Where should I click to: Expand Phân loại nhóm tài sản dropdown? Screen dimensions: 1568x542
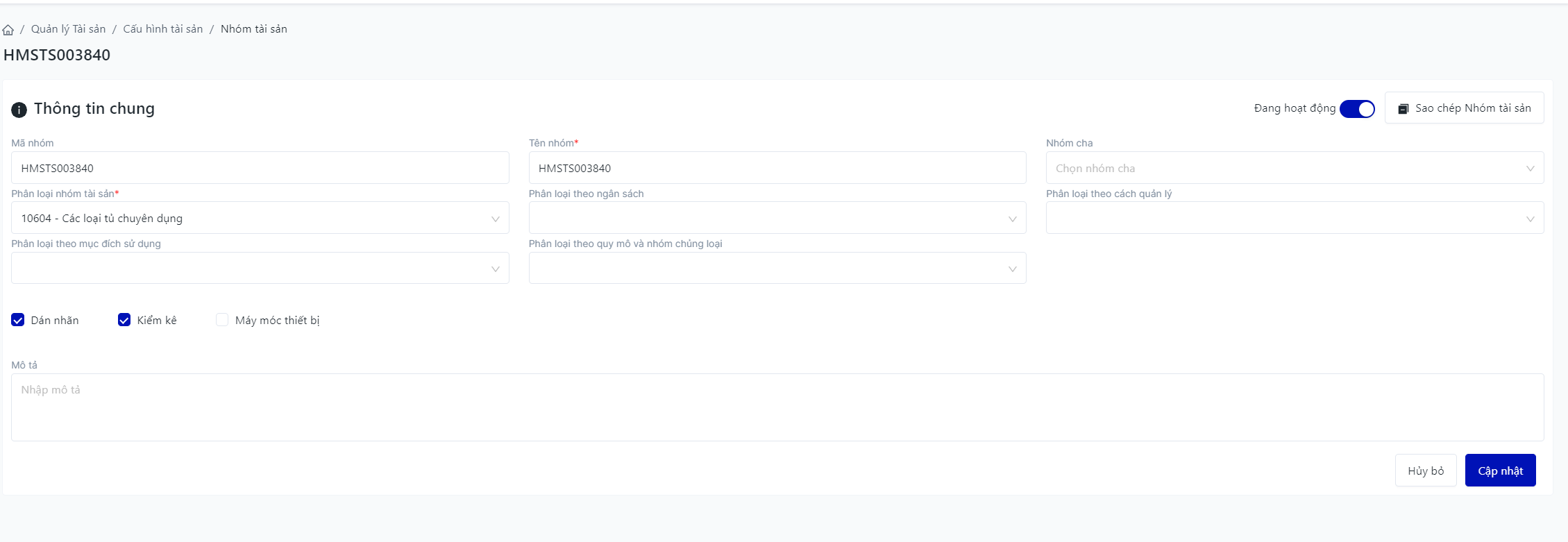tap(260, 219)
